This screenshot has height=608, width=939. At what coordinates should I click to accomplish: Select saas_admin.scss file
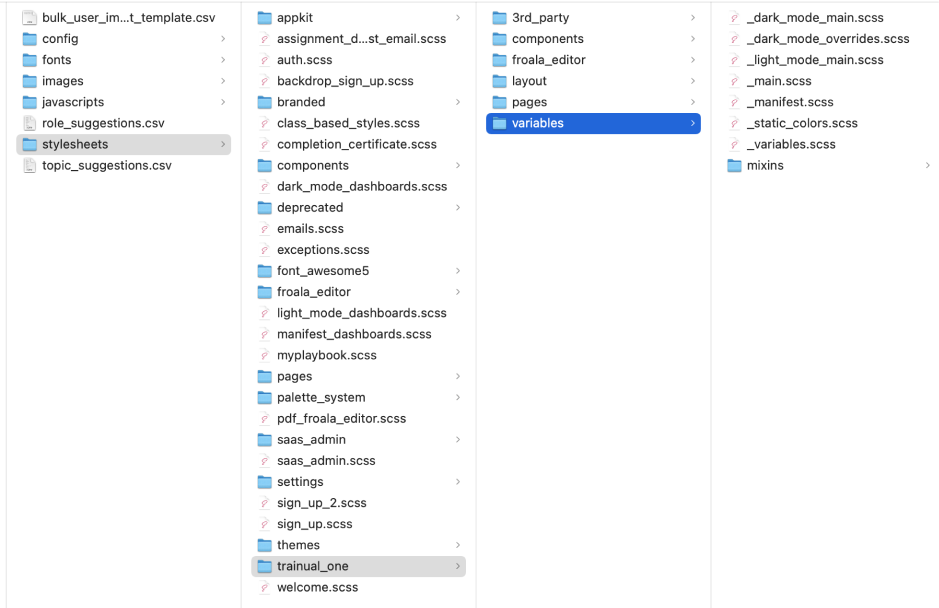pos(358,461)
